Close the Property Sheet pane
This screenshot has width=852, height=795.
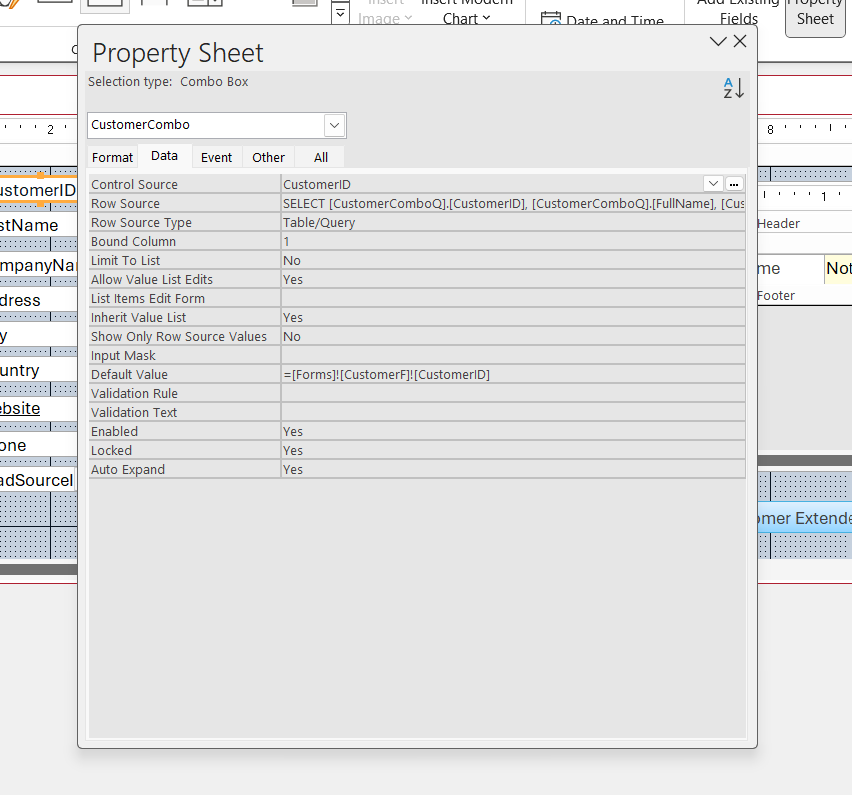pyautogui.click(x=740, y=41)
